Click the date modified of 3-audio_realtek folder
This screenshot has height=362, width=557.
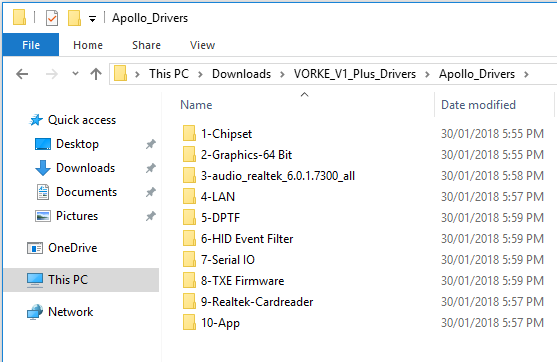(492, 176)
